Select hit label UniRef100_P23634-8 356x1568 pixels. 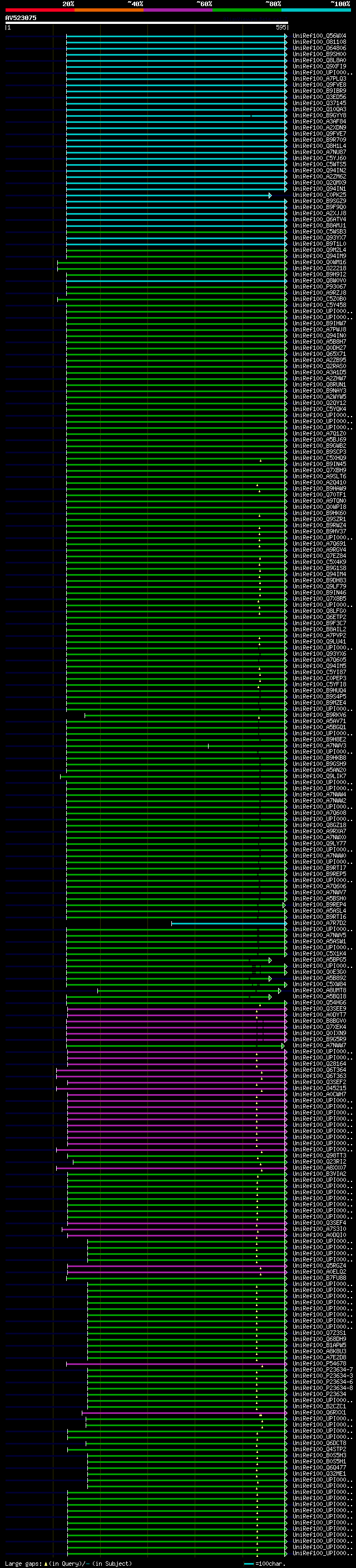323,1388
